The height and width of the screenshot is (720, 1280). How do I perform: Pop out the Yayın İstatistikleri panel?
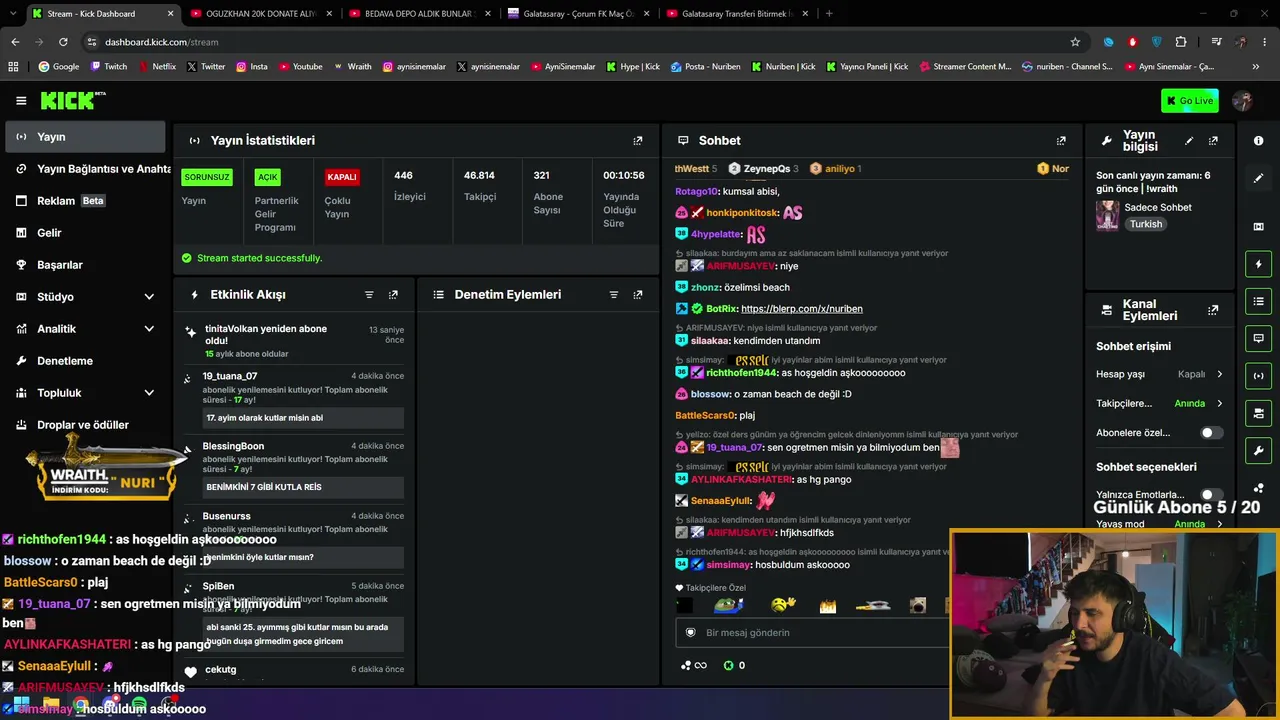(x=638, y=141)
